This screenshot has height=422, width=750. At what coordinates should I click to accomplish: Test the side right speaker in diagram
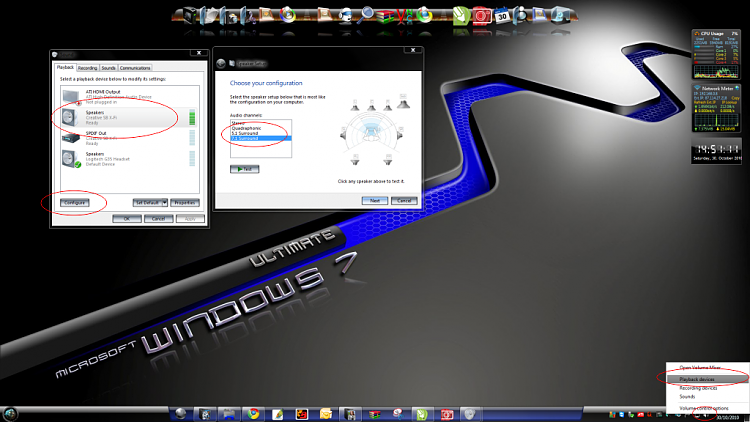pos(400,134)
